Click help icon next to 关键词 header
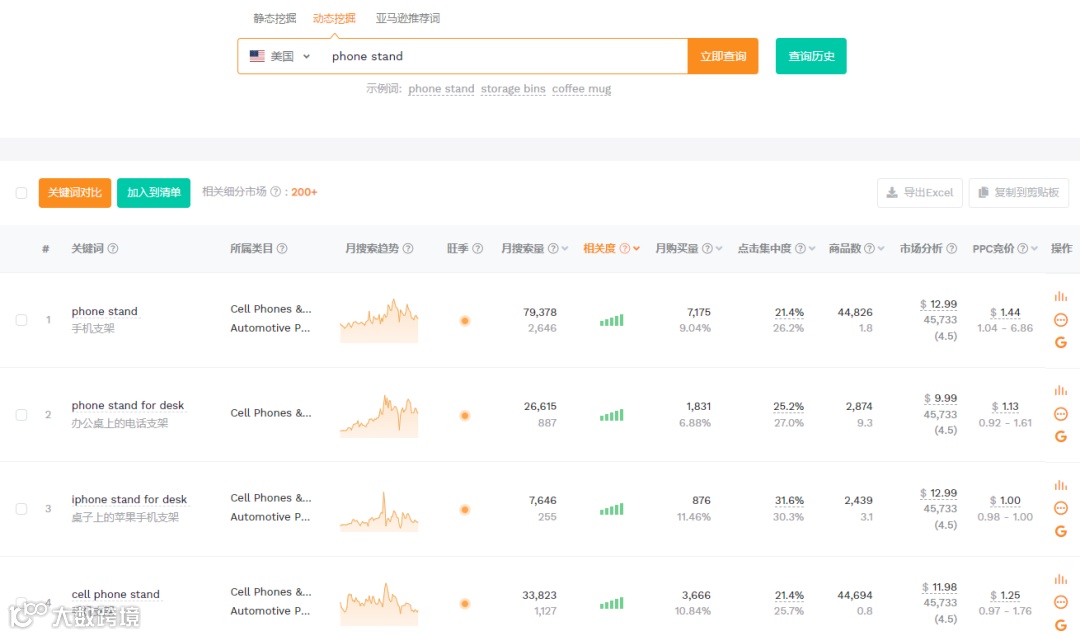Image resolution: width=1080 pixels, height=636 pixels. [113, 249]
